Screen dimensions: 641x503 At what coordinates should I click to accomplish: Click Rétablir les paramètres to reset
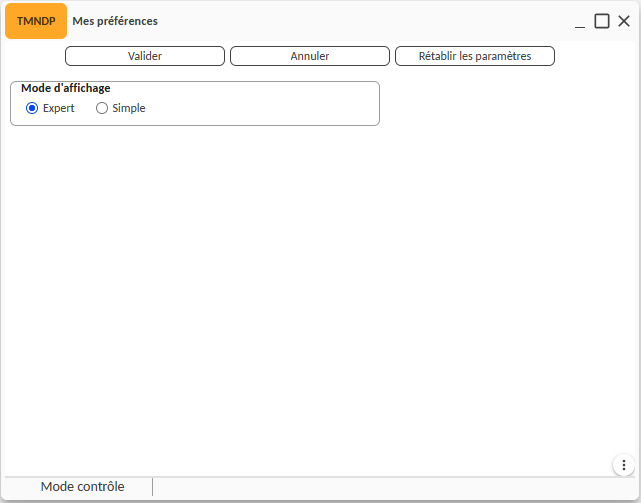475,56
